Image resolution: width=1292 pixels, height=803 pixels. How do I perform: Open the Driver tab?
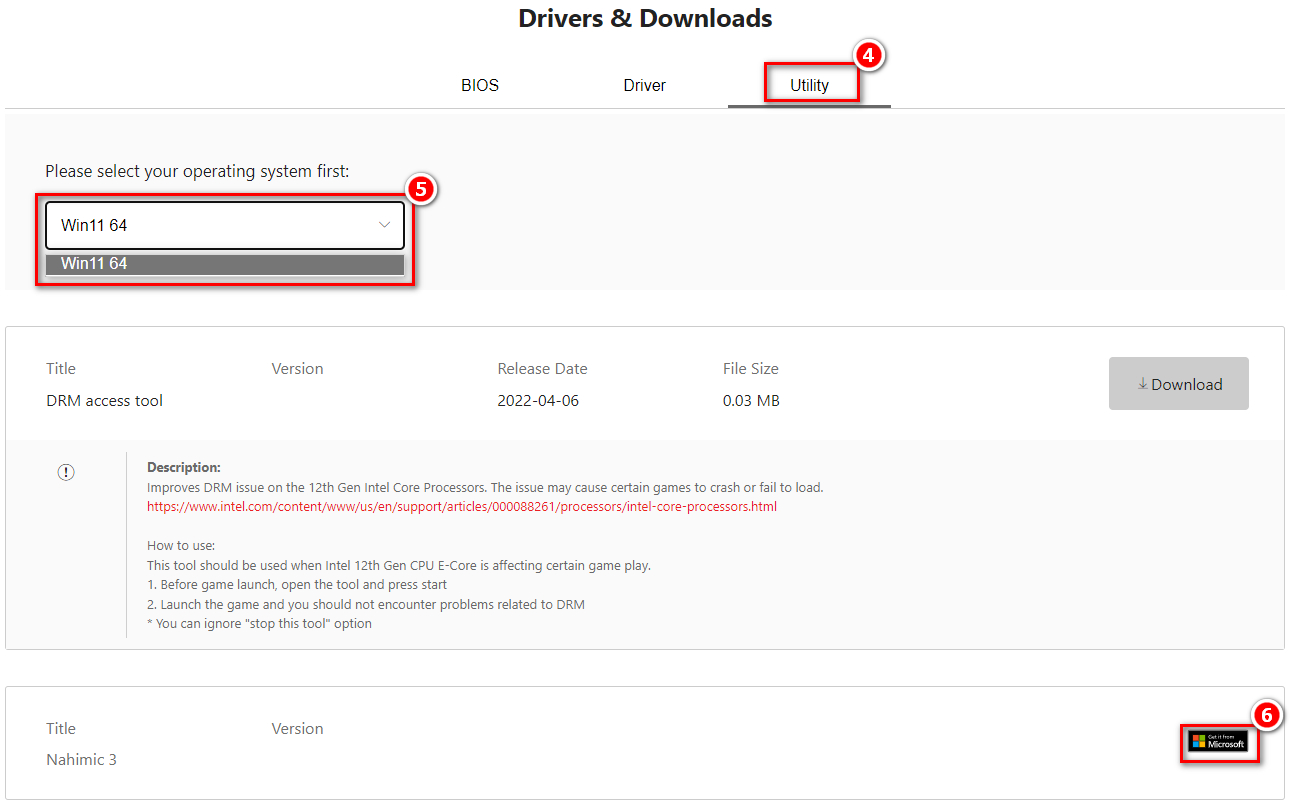tap(644, 85)
